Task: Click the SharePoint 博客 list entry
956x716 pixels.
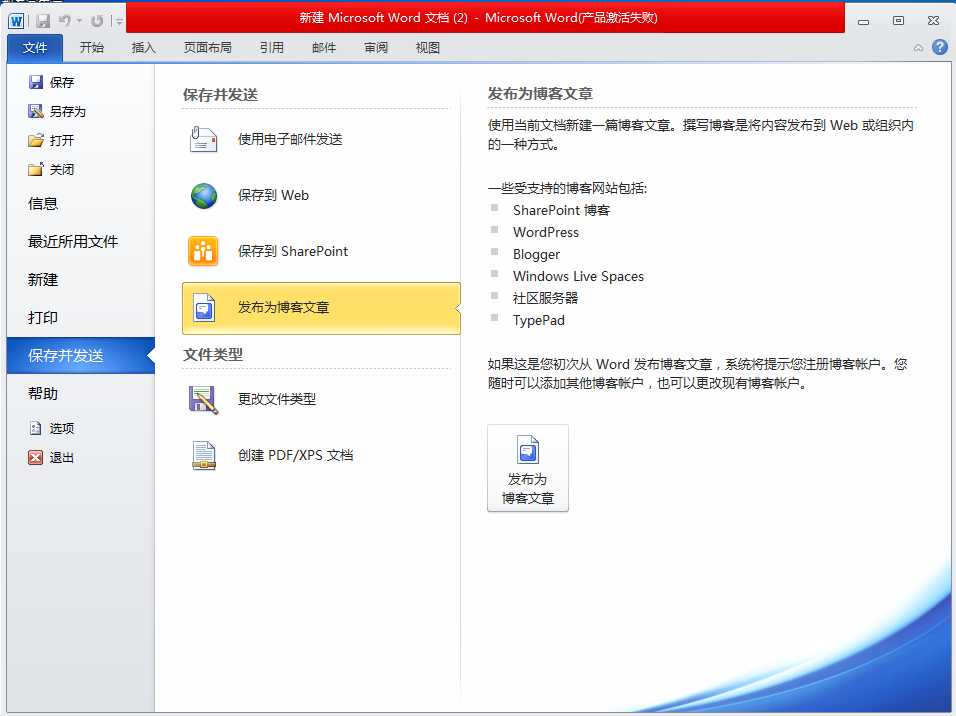Action: pyautogui.click(x=562, y=210)
